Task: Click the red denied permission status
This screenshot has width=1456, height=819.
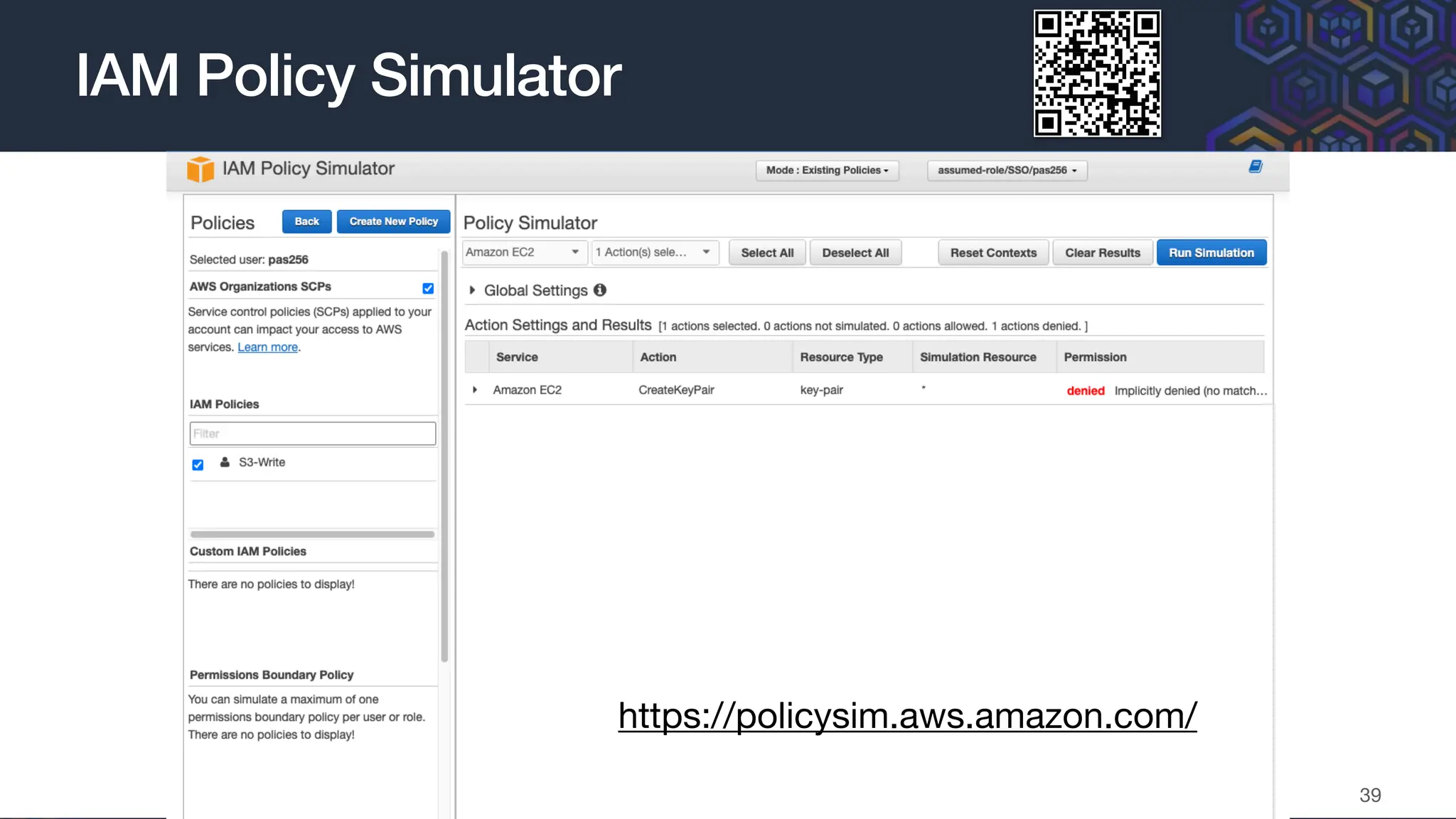Action: tap(1086, 390)
